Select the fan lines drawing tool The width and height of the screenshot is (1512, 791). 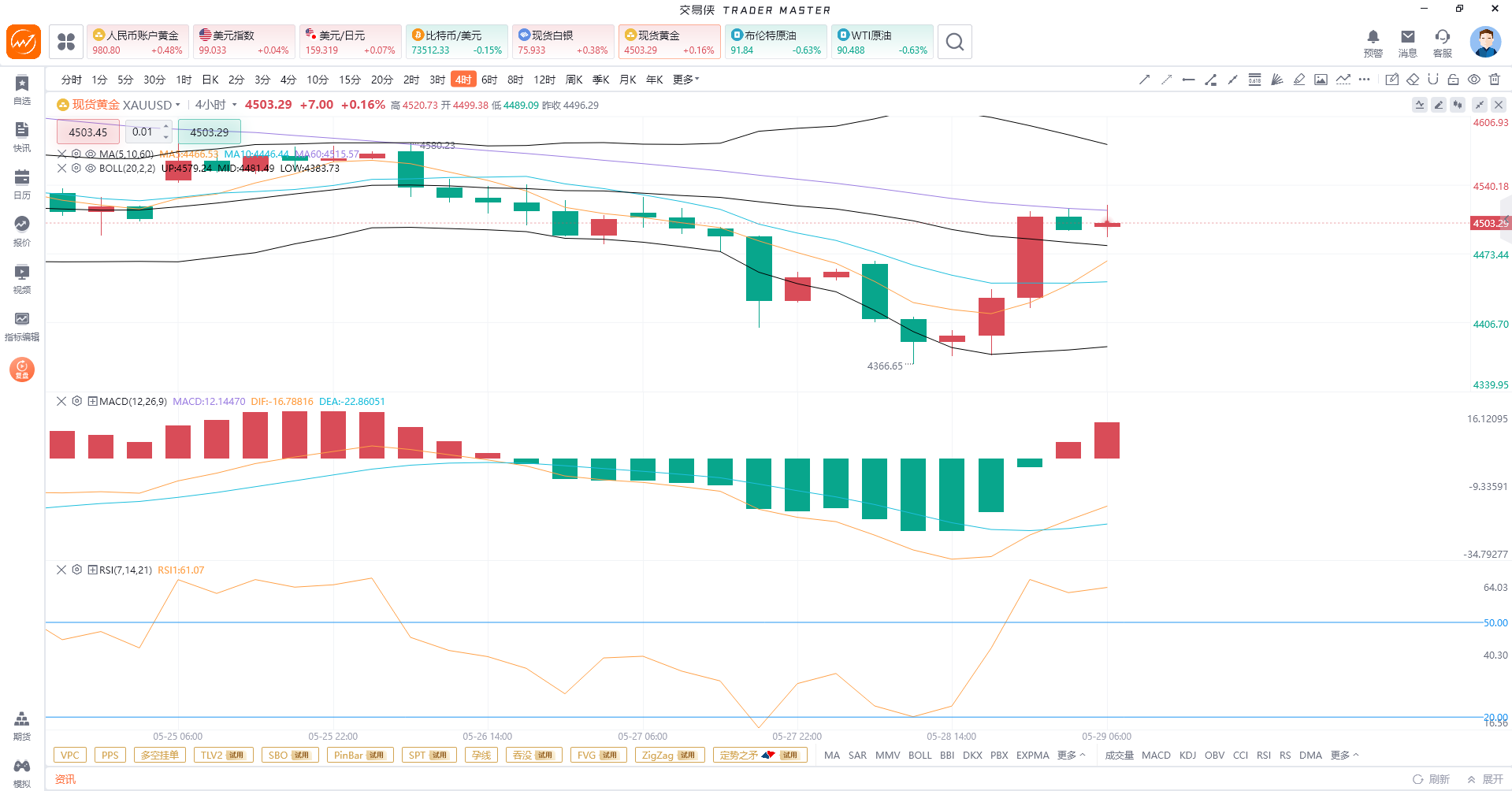tap(1277, 80)
